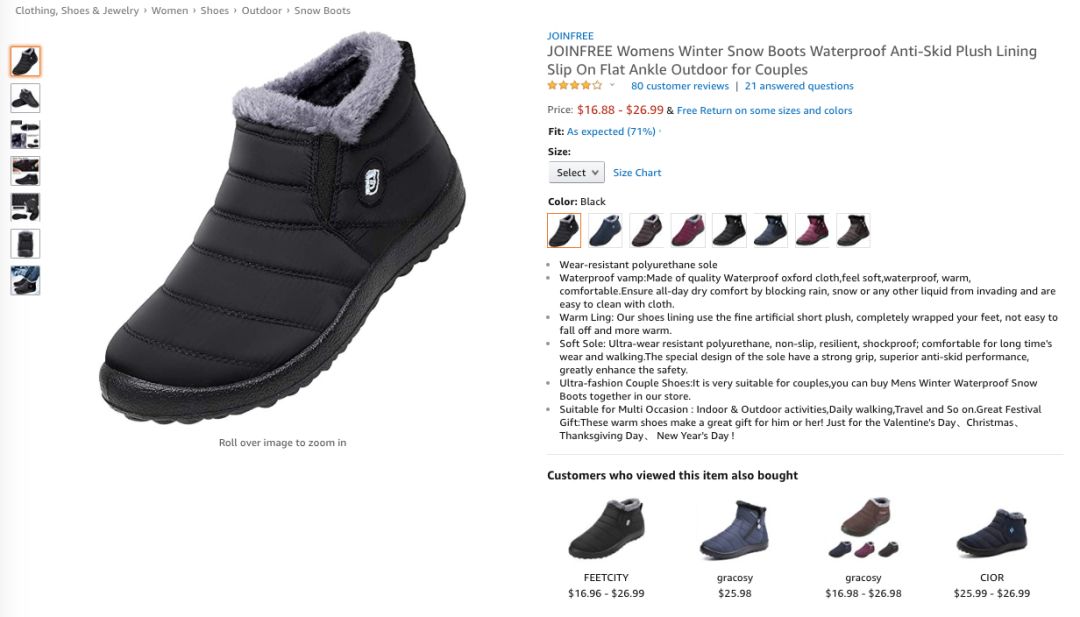
Task: Open the Size Select dropdown
Action: pos(577,172)
